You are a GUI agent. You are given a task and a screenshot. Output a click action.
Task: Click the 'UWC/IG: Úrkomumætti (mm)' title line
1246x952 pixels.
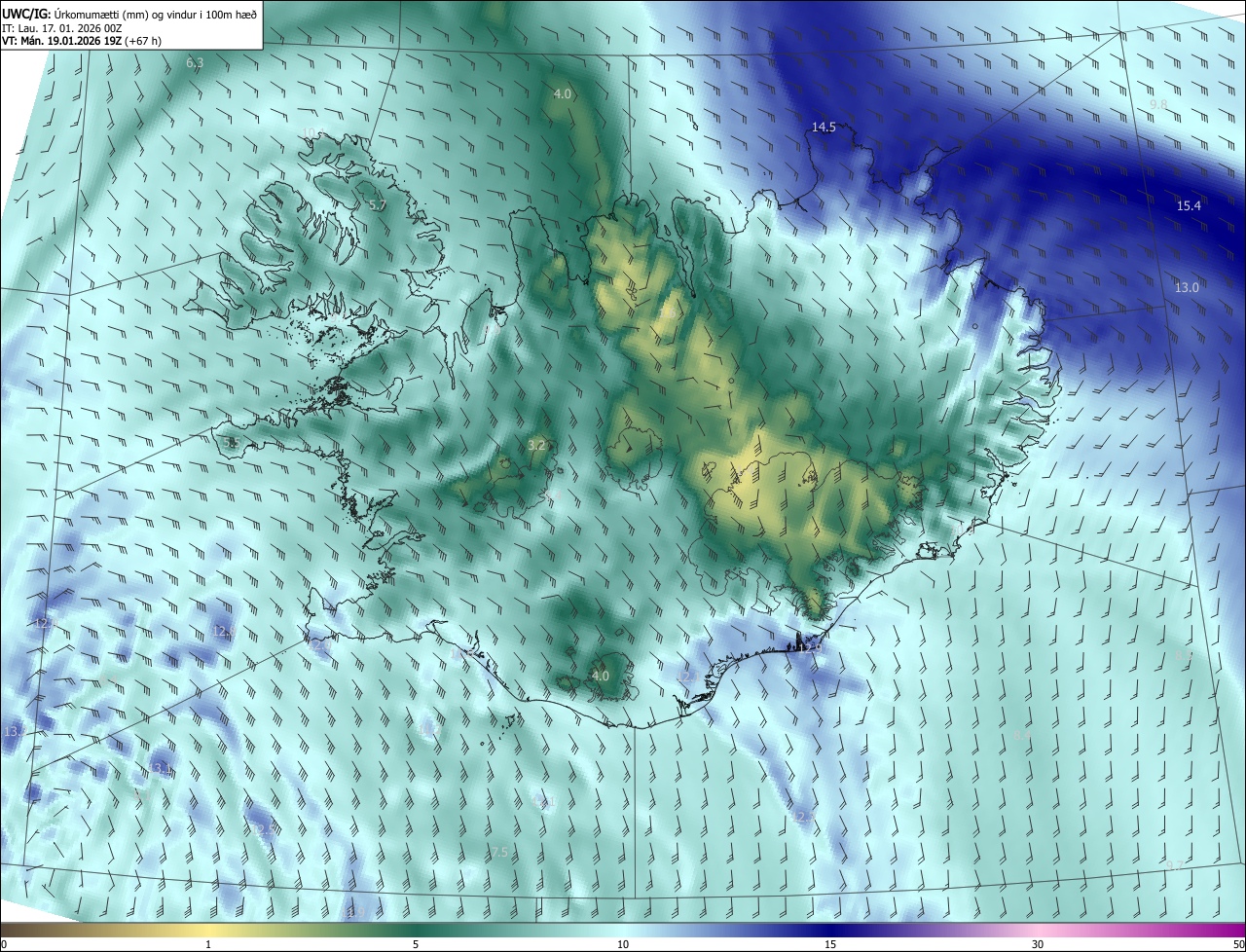129,14
